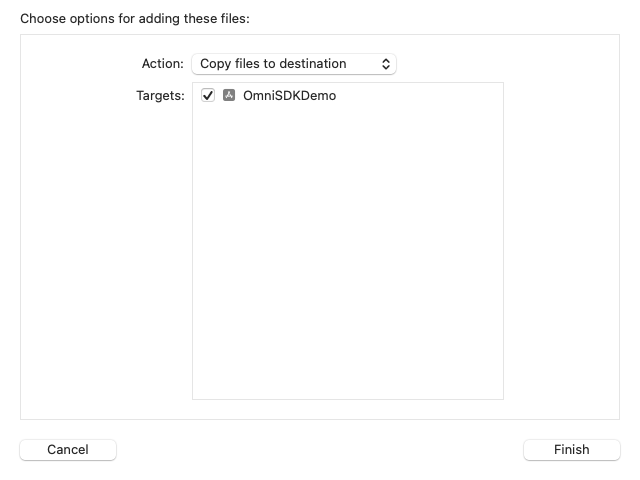The width and height of the screenshot is (640, 480).
Task: Dismiss dialog using the Cancel button
Action: [68, 450]
